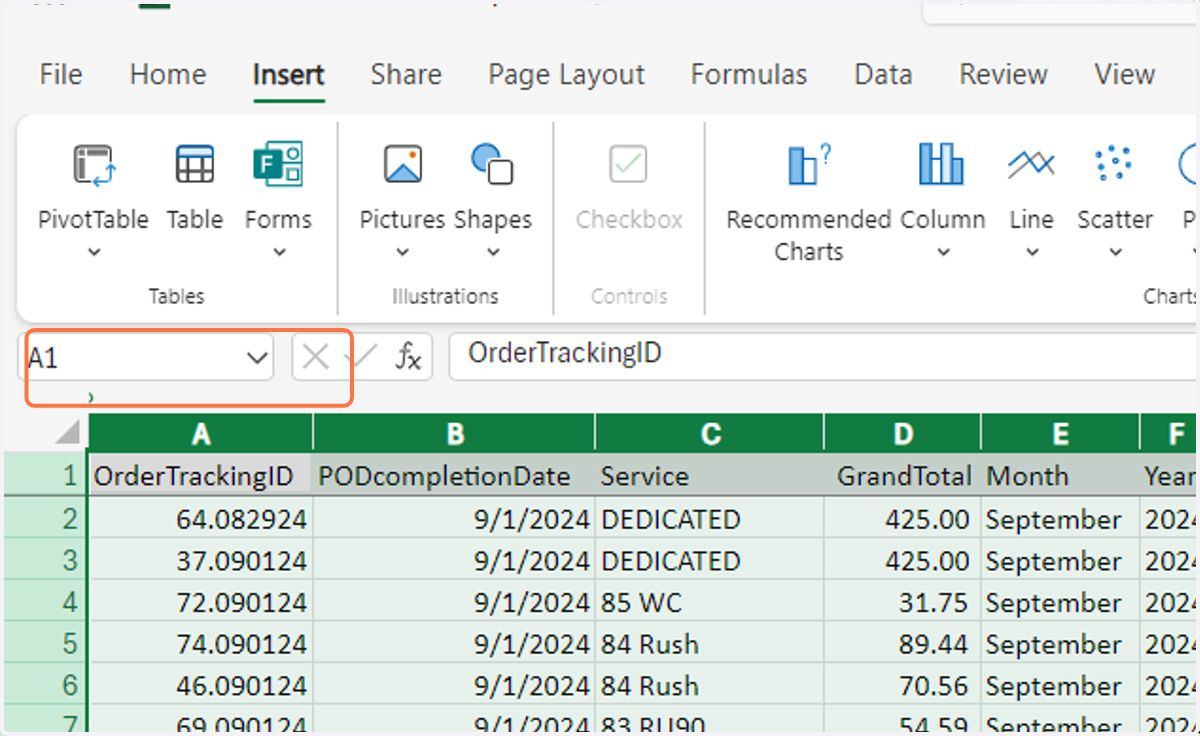
Task: Click the GrandTotal header cell
Action: [903, 476]
